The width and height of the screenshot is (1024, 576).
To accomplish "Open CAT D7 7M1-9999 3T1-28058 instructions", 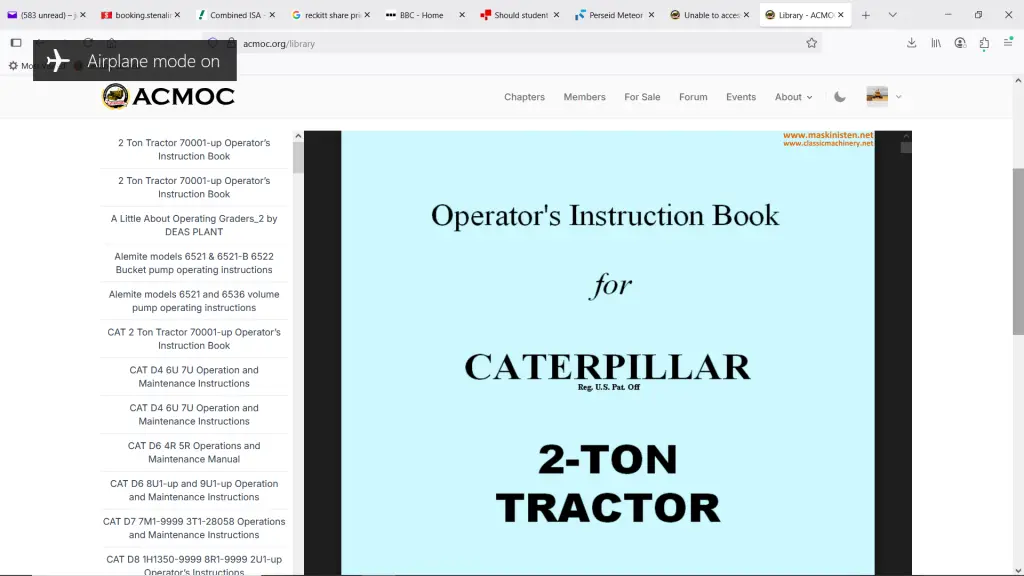I will coord(194,528).
